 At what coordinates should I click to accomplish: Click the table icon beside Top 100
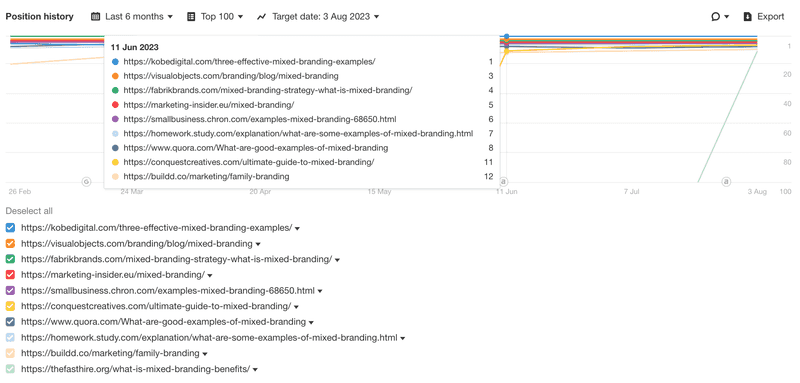(x=191, y=16)
